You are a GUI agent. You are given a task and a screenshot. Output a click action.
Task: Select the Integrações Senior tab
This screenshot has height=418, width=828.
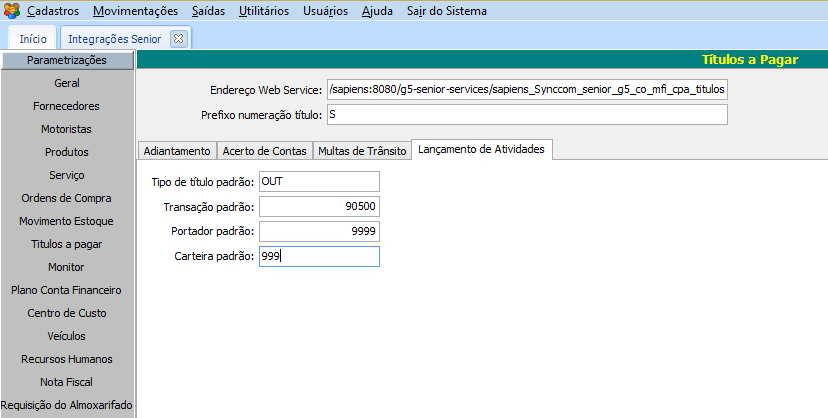point(115,39)
